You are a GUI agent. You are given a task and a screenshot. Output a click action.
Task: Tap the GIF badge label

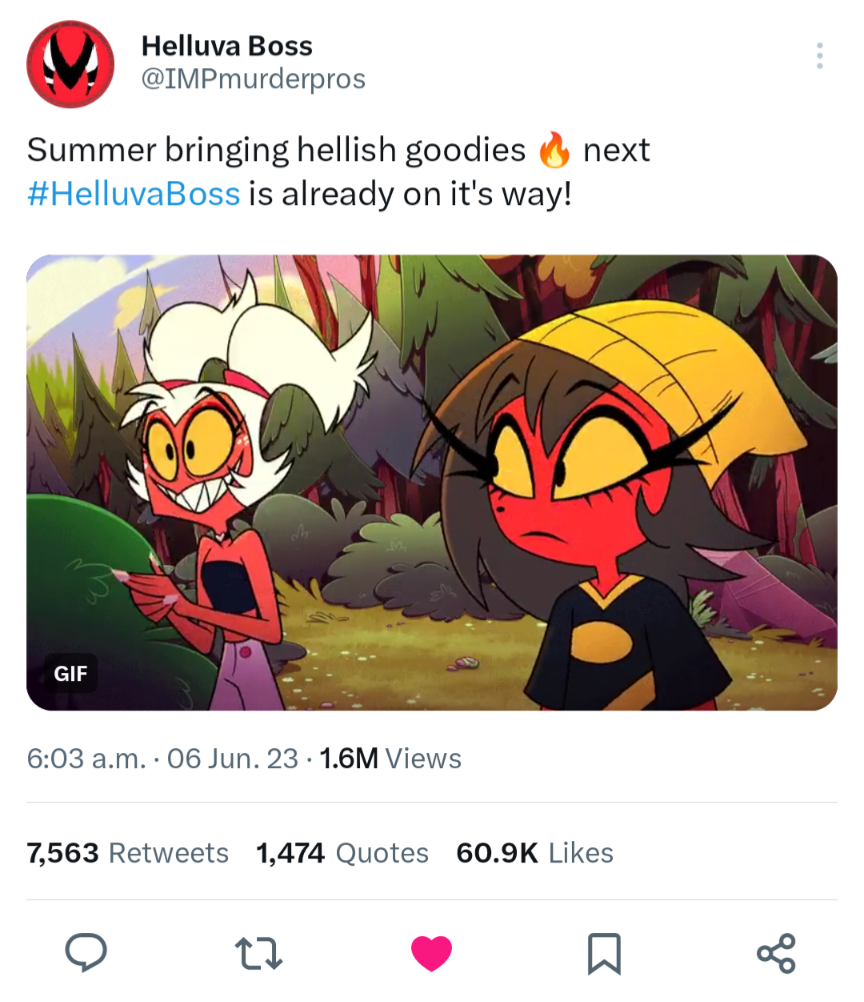70,673
